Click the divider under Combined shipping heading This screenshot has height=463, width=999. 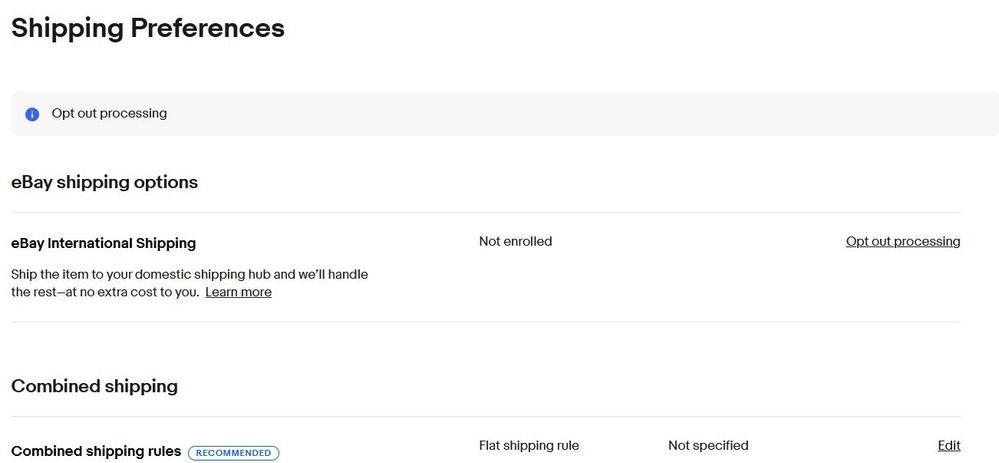(x=486, y=416)
